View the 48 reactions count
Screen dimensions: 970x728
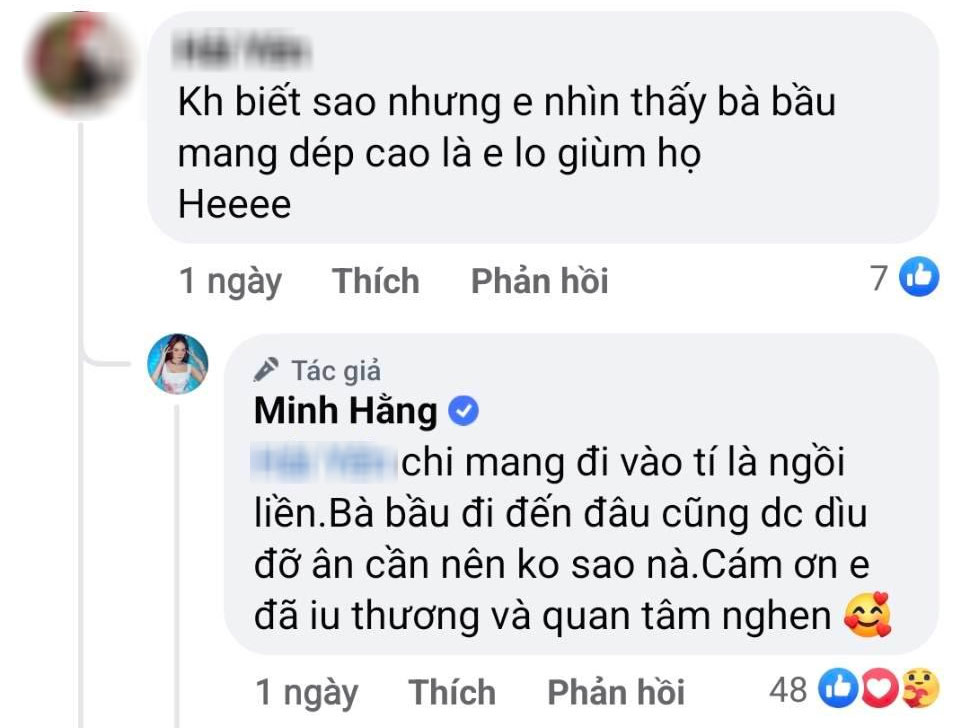point(787,689)
